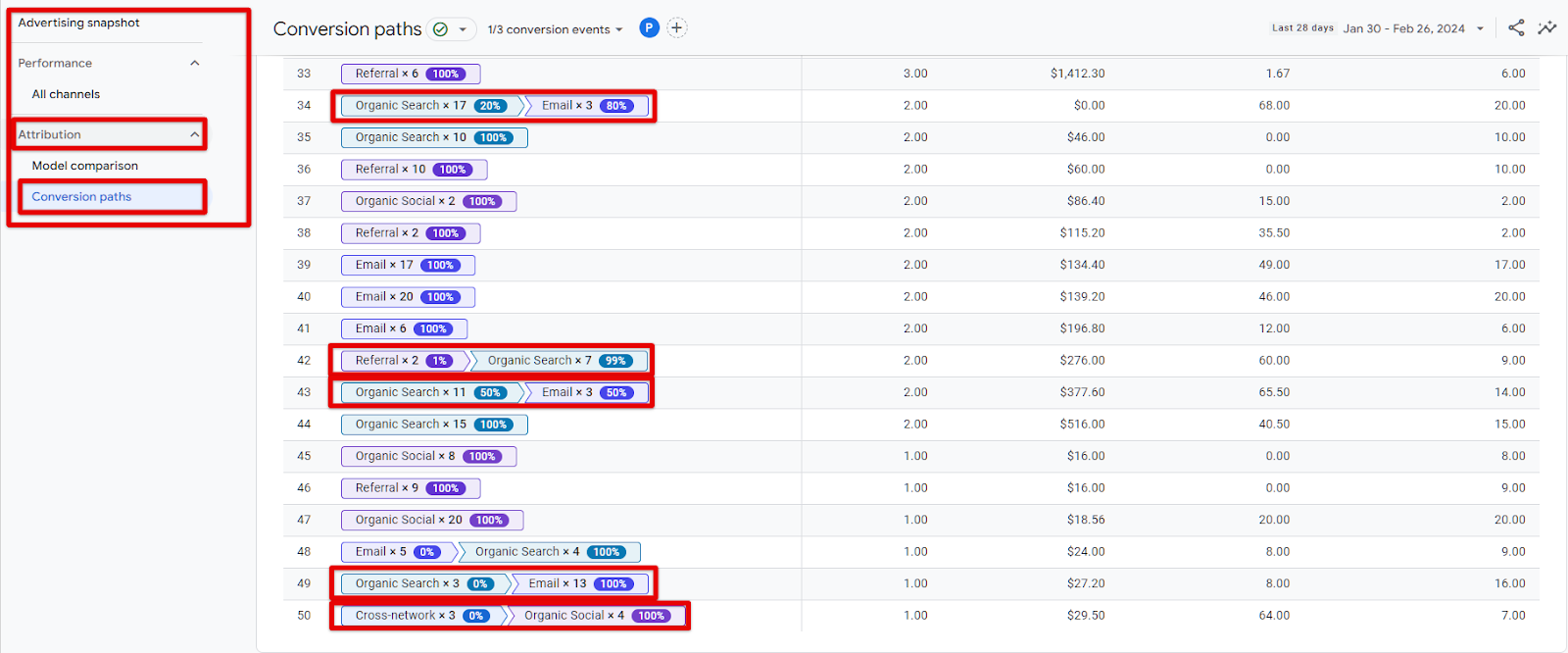The height and width of the screenshot is (653, 1568).
Task: Collapse the Performance section
Action: click(x=194, y=63)
